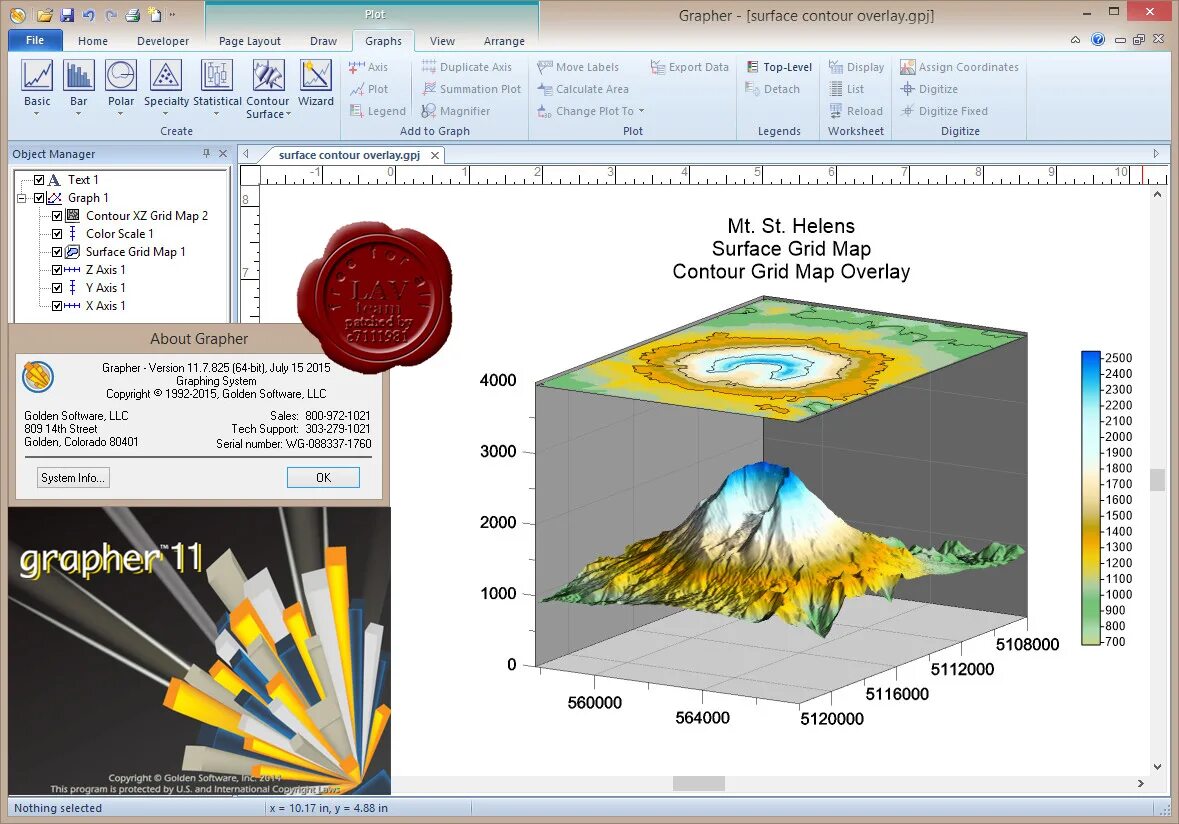Open the Help question mark icon
Image resolution: width=1179 pixels, height=824 pixels.
[1098, 39]
